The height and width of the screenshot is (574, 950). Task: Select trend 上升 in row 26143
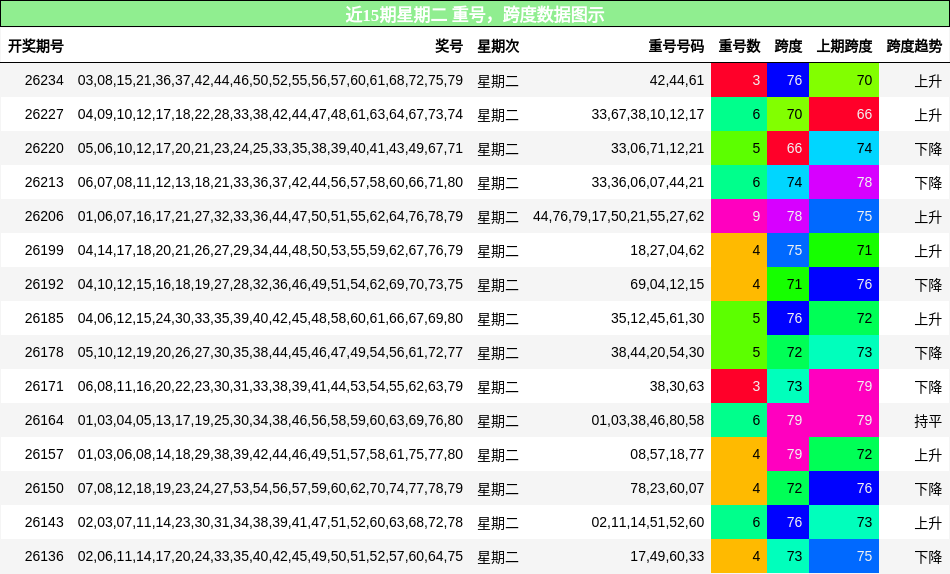928,522
